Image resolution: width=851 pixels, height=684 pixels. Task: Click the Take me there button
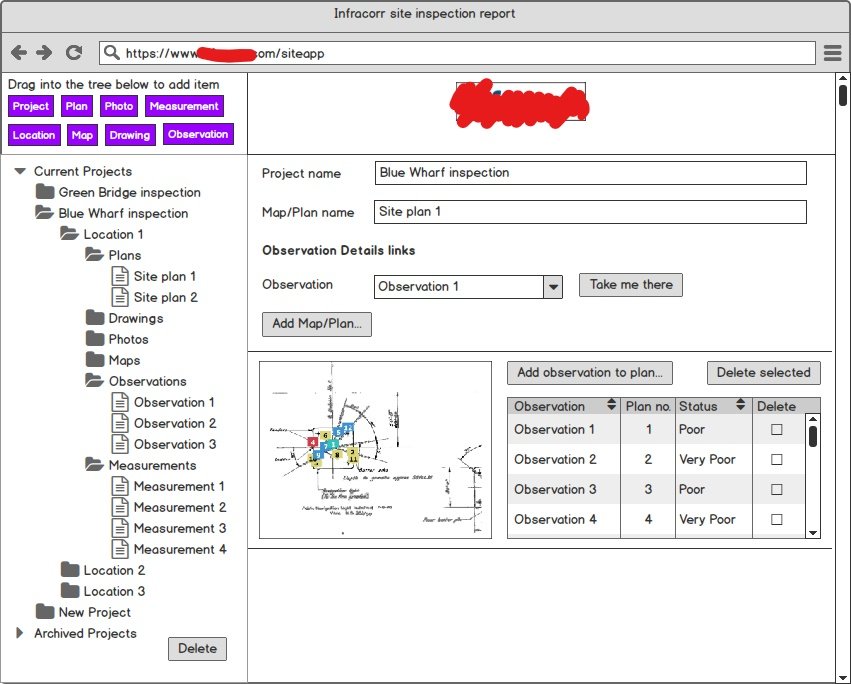631,285
